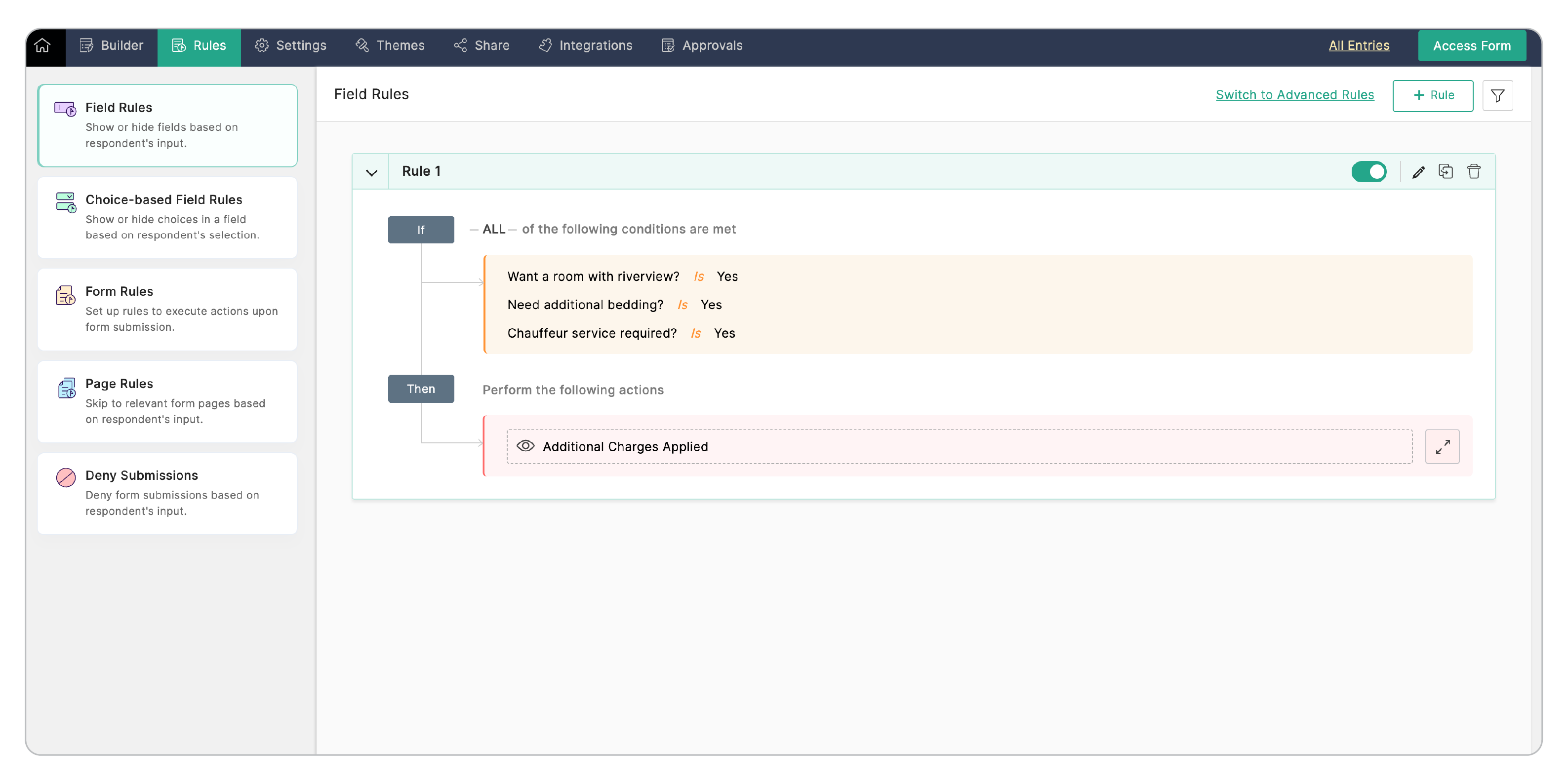The width and height of the screenshot is (1568, 784).
Task: Delete Rule 1 using the trash icon
Action: (1474, 172)
